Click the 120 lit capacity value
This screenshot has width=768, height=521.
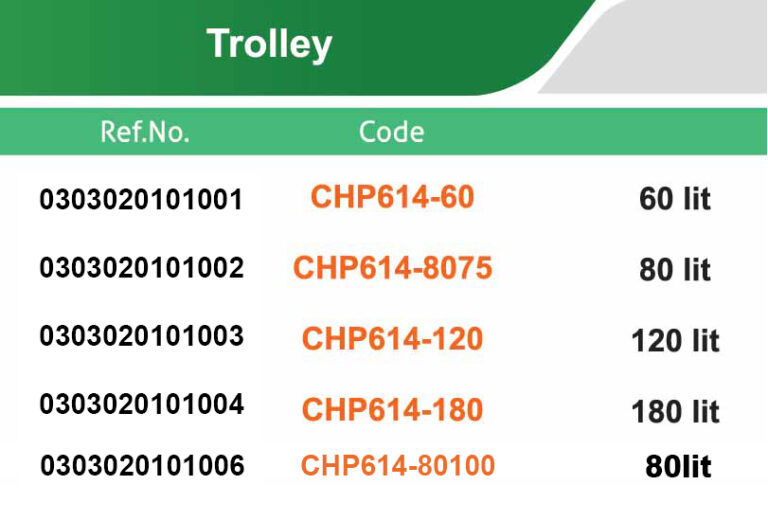[x=675, y=341]
